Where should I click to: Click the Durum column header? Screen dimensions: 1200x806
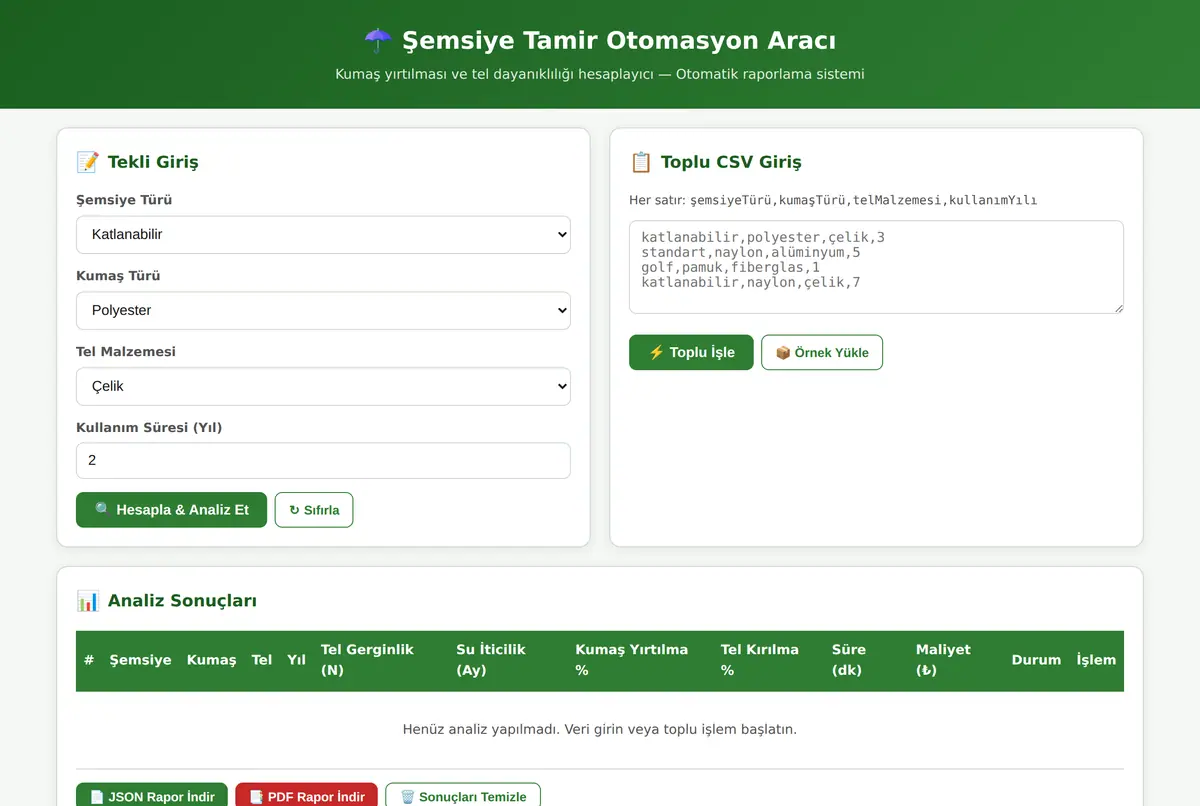(x=1036, y=660)
